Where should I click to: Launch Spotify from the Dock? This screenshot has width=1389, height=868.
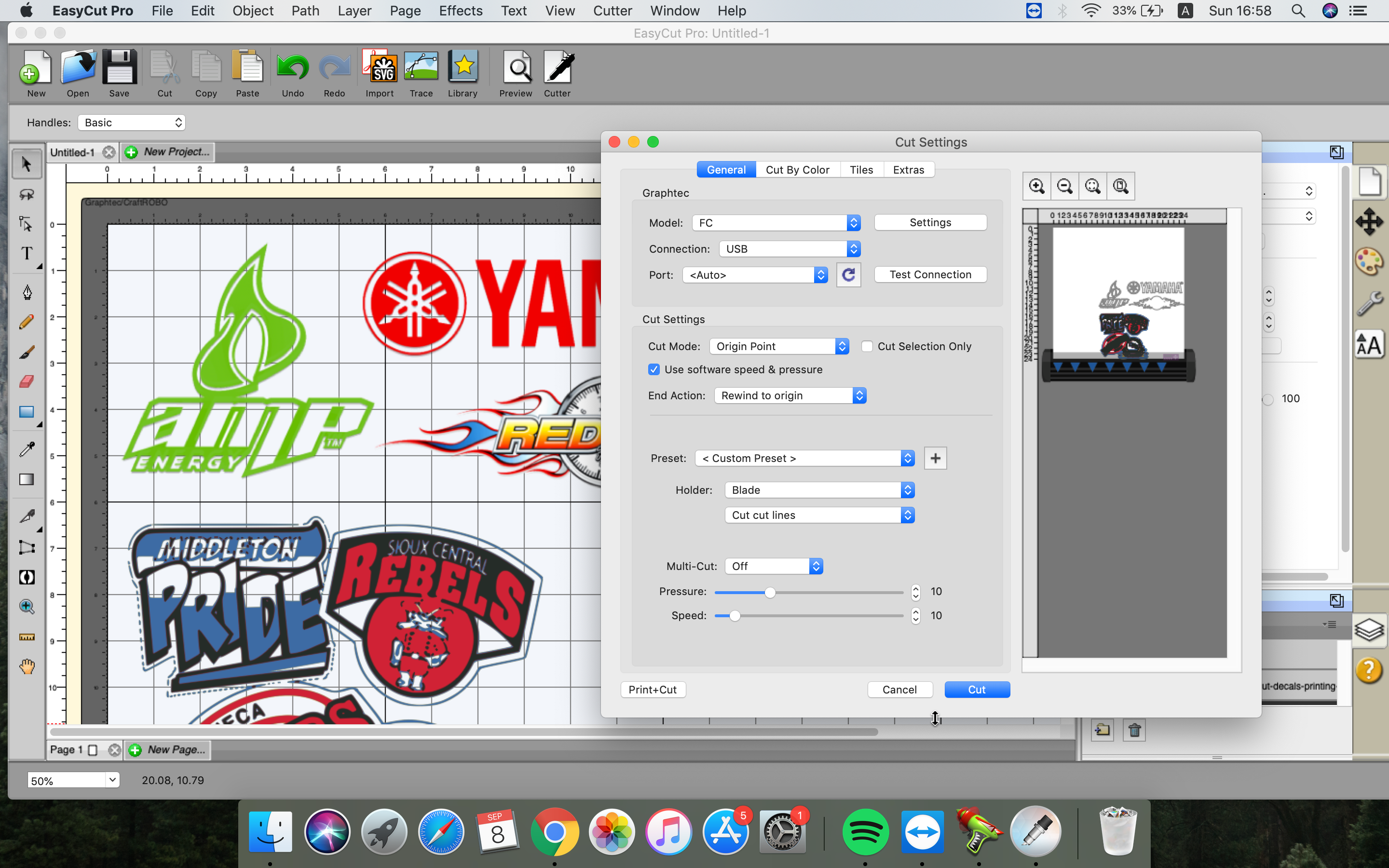866,831
